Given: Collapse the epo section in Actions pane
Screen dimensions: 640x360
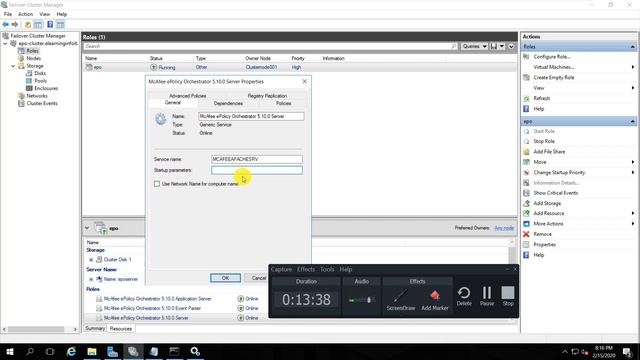Looking at the screenshot, I should [632, 121].
